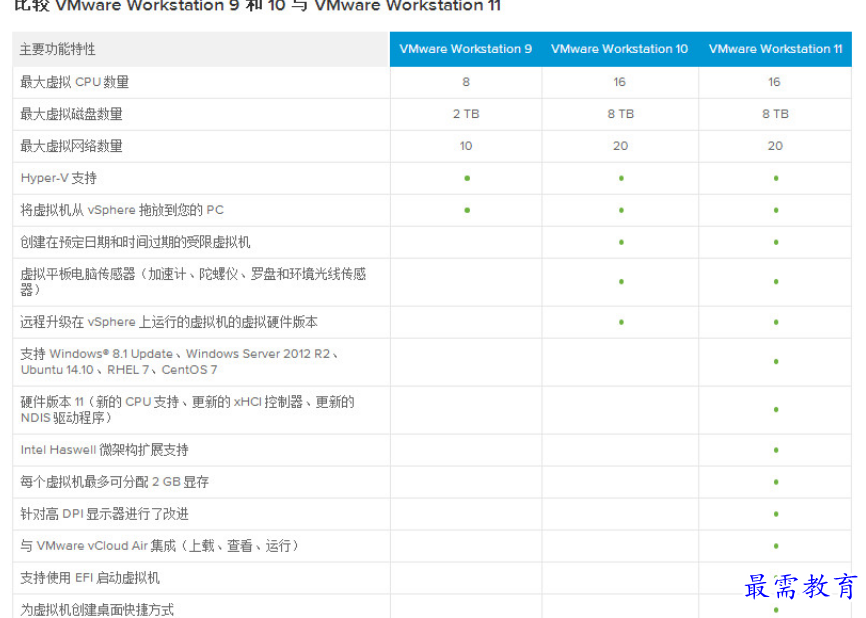Click 受限虚拟机 green dot under Workstation 11
The image size is (866, 618).
tap(776, 242)
